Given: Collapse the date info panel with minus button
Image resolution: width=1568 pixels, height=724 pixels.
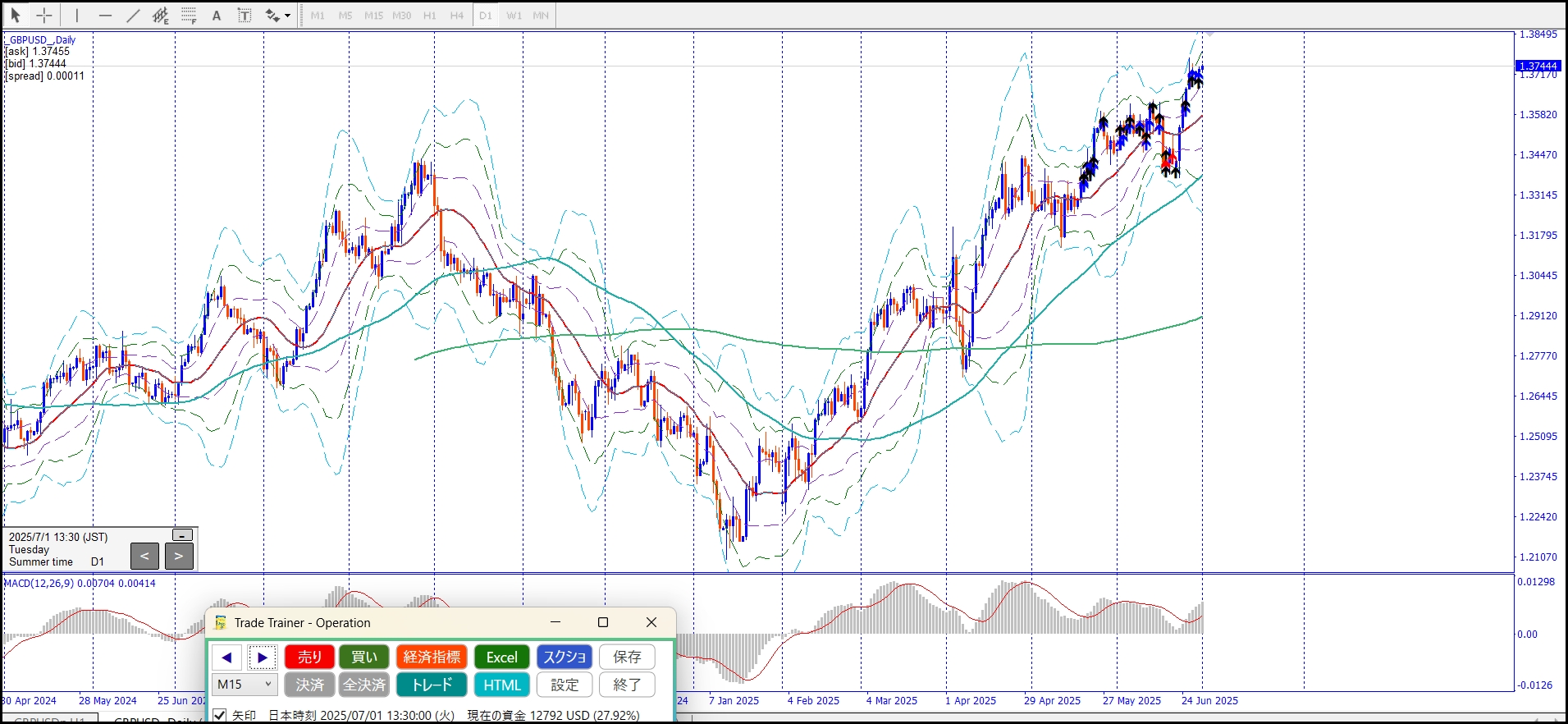Looking at the screenshot, I should click(182, 535).
